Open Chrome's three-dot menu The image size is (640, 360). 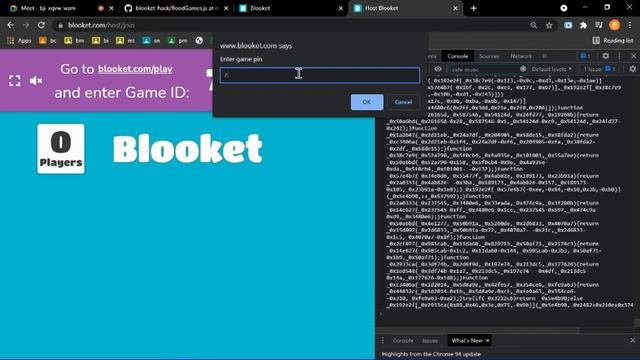pyautogui.click(x=630, y=25)
